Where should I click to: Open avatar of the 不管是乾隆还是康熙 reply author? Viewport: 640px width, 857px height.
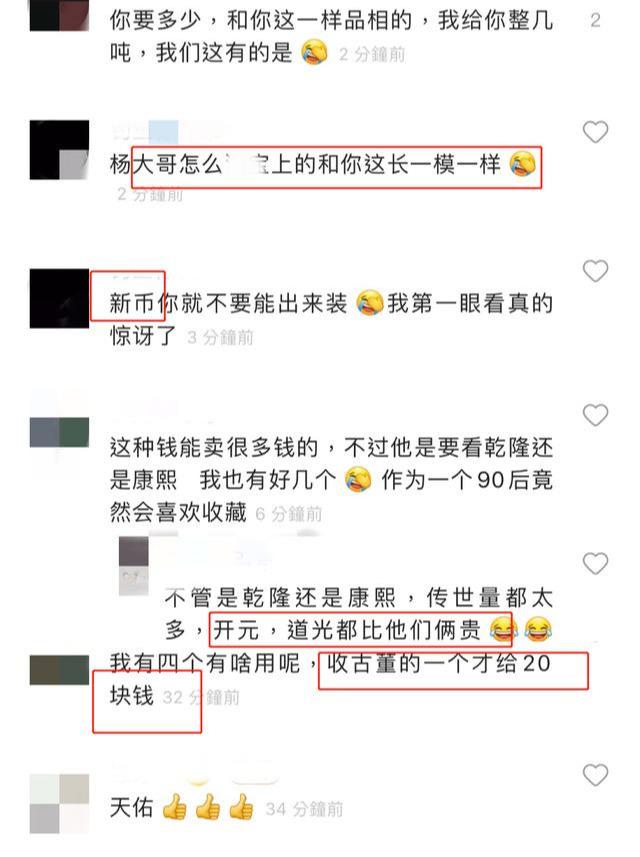[134, 566]
